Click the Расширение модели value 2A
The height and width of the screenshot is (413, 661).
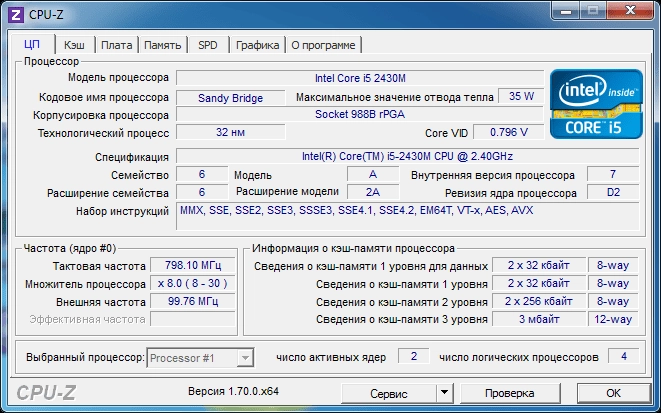click(x=373, y=192)
